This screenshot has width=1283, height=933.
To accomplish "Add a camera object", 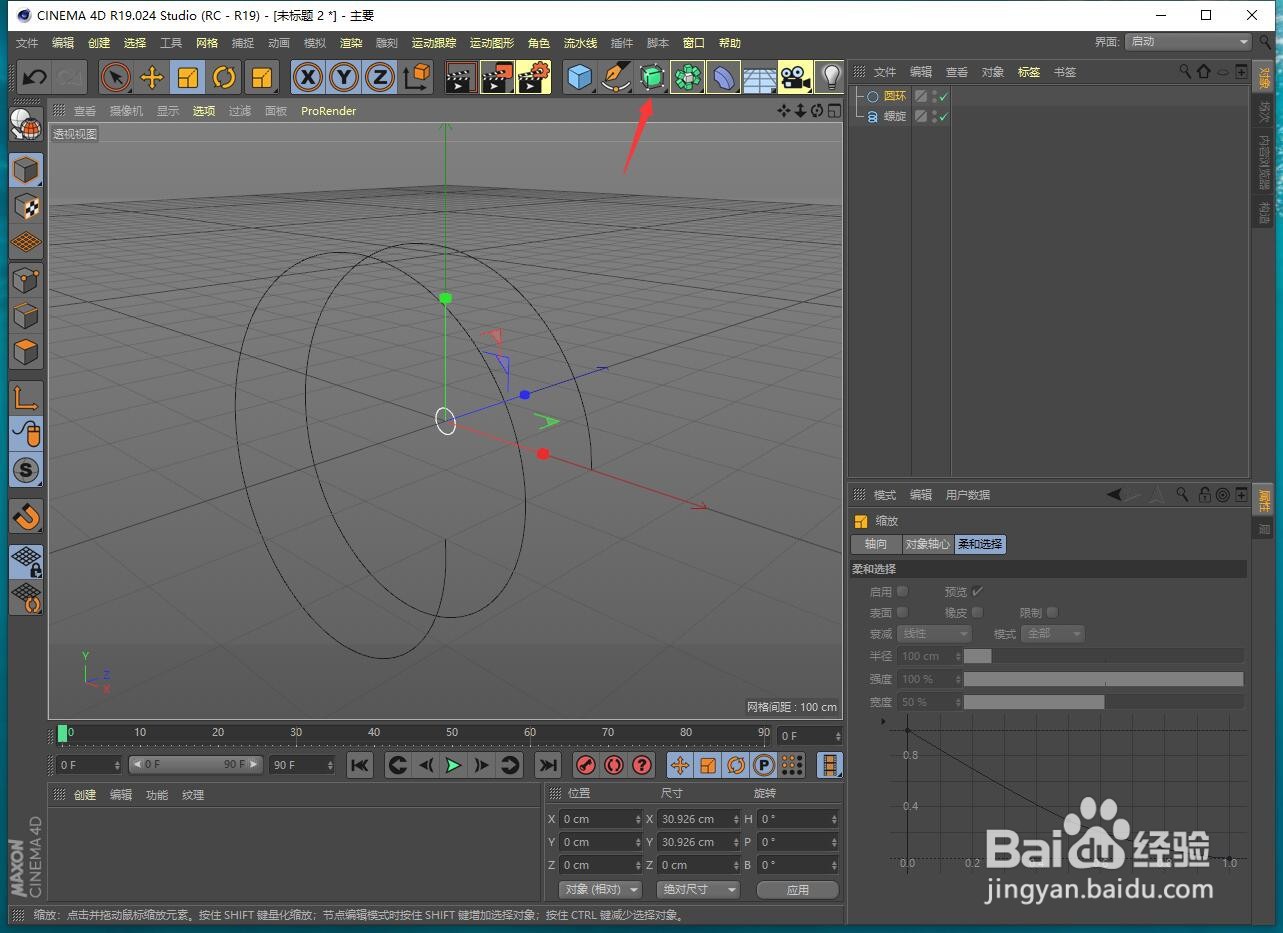I will point(795,77).
